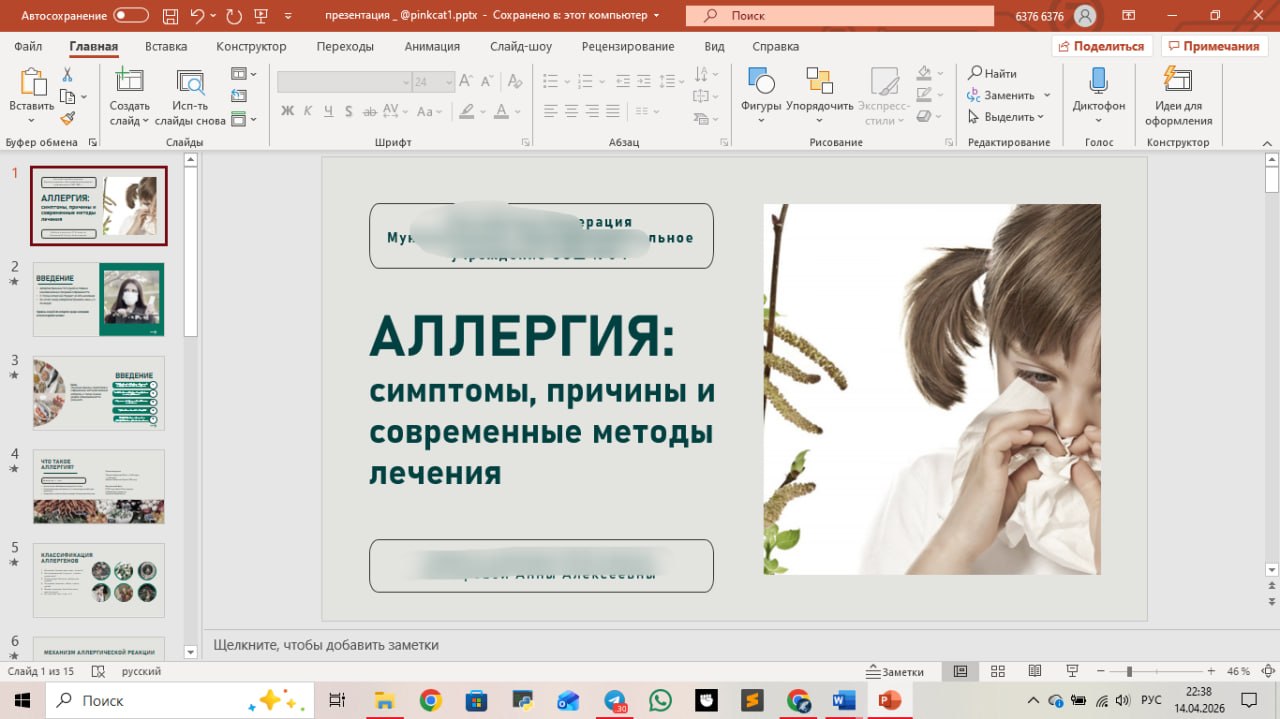Select the Format Painter brush icon
The image size is (1280, 719).
click(68, 118)
